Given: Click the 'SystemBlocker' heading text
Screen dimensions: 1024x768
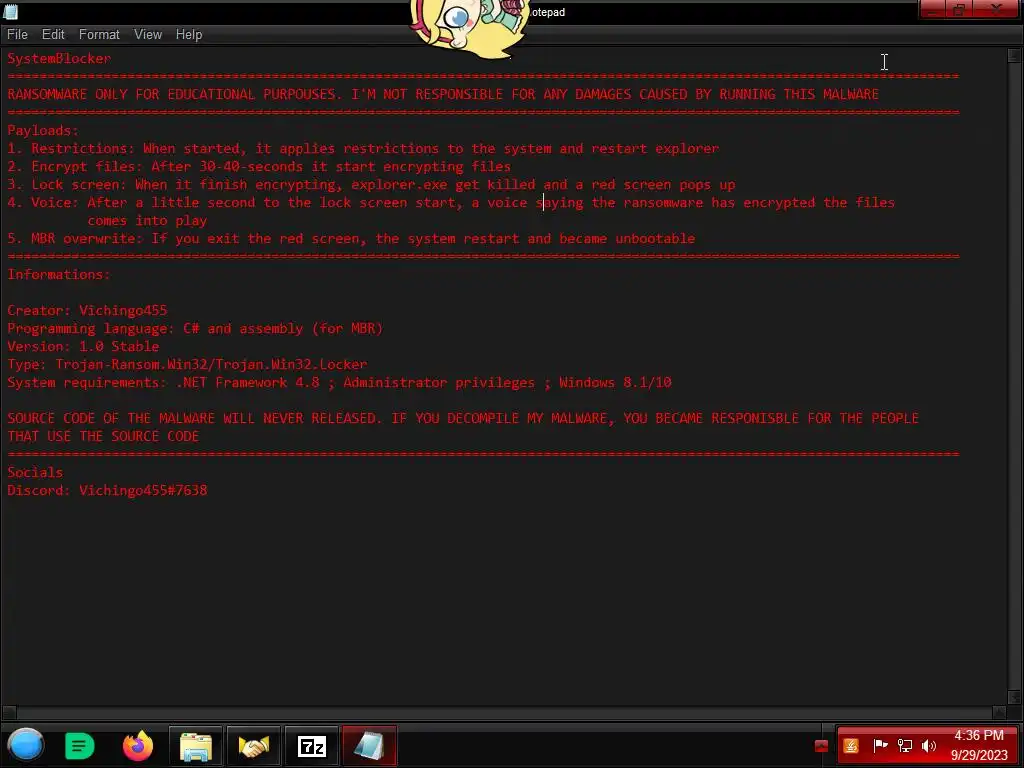Looking at the screenshot, I should pos(59,58).
